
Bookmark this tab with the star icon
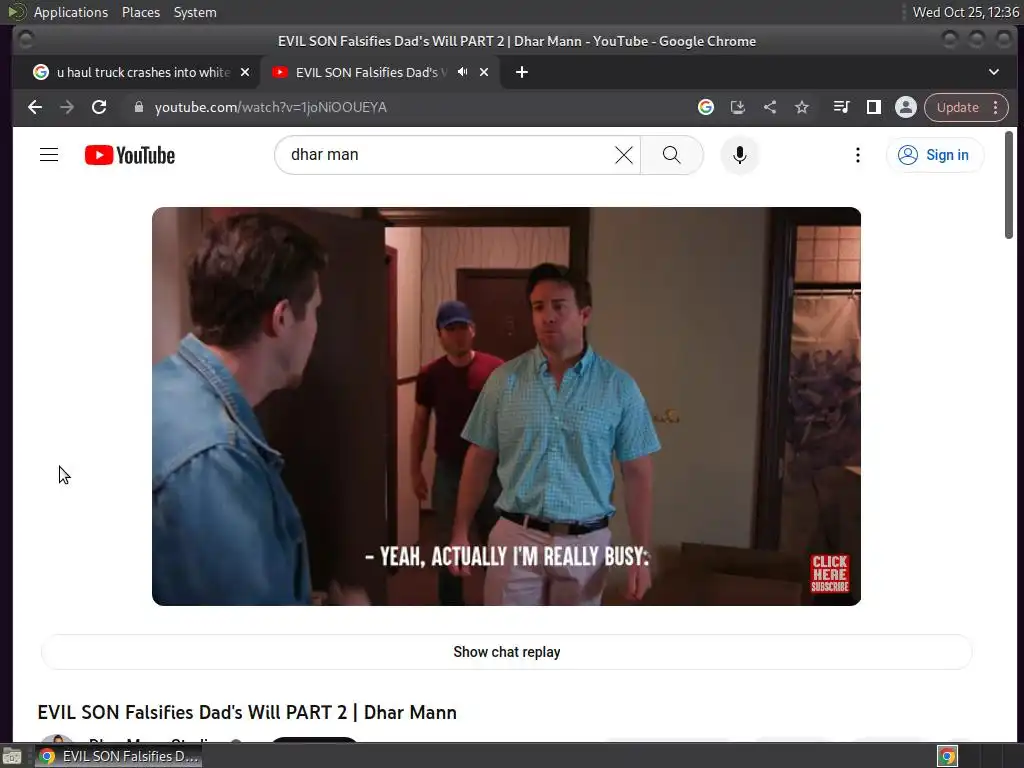pyautogui.click(x=802, y=107)
